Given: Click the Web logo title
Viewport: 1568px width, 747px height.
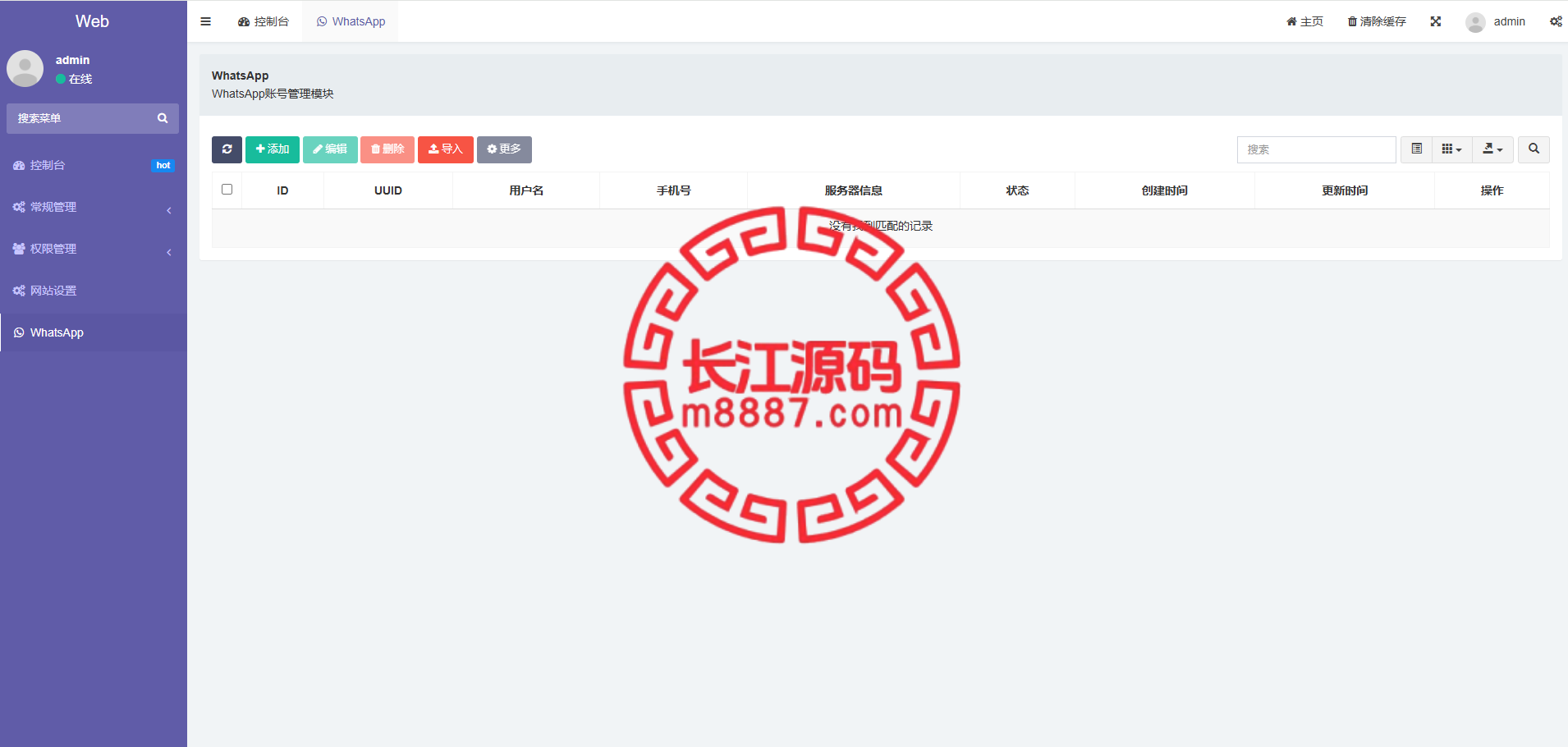Looking at the screenshot, I should click(92, 21).
